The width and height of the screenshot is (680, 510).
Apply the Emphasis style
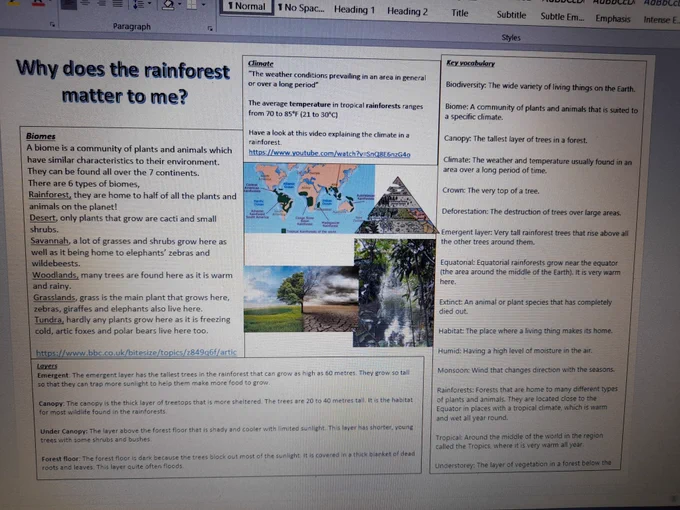[x=613, y=18]
